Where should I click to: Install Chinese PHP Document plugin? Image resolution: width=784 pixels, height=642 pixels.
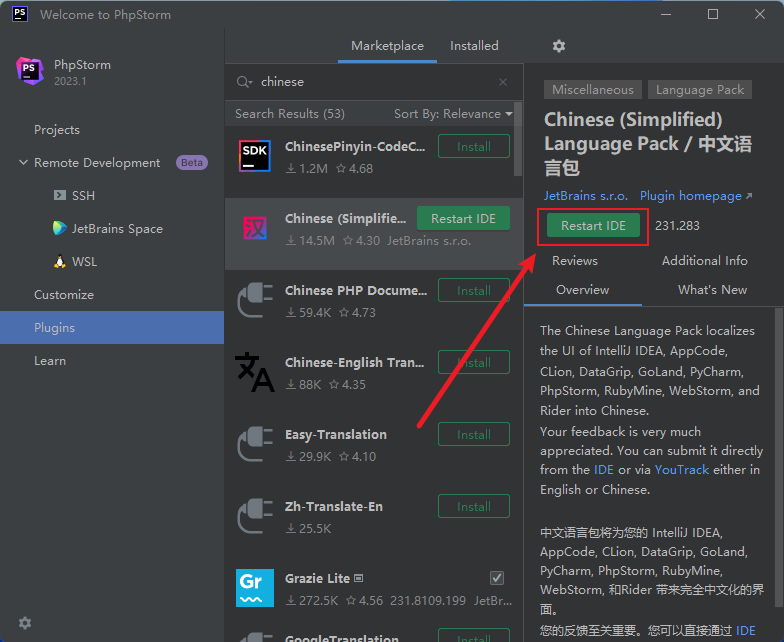point(474,290)
